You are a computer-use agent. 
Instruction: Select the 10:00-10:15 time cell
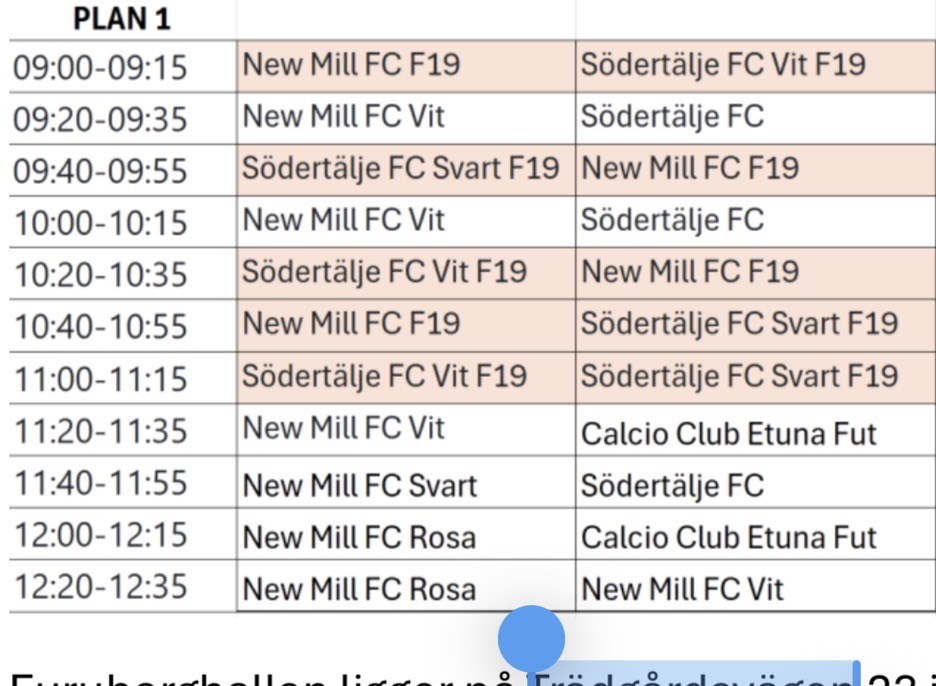(100, 222)
